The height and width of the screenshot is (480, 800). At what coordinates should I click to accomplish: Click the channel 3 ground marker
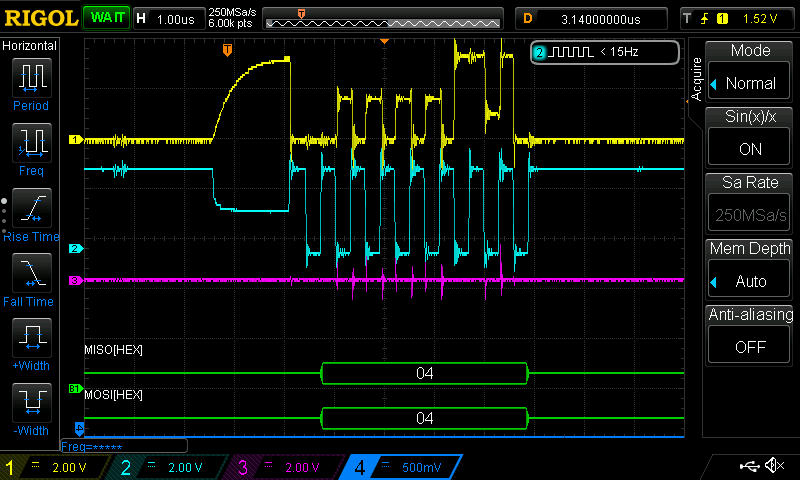pos(76,281)
